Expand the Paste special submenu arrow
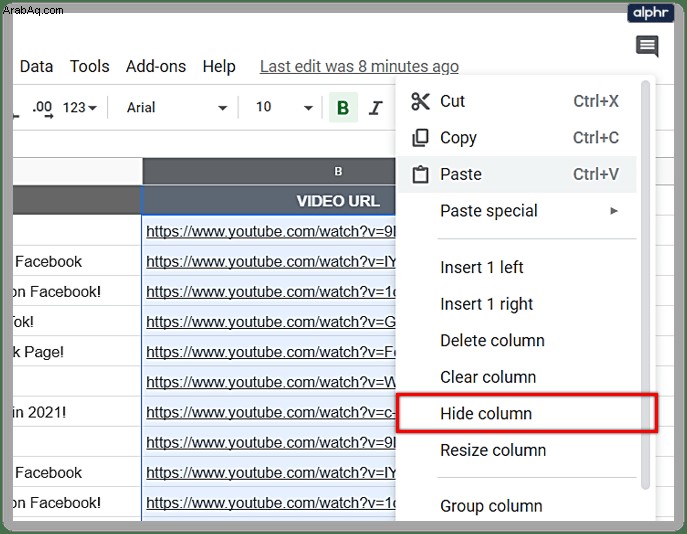Screen dimensions: 687x534 (614, 211)
